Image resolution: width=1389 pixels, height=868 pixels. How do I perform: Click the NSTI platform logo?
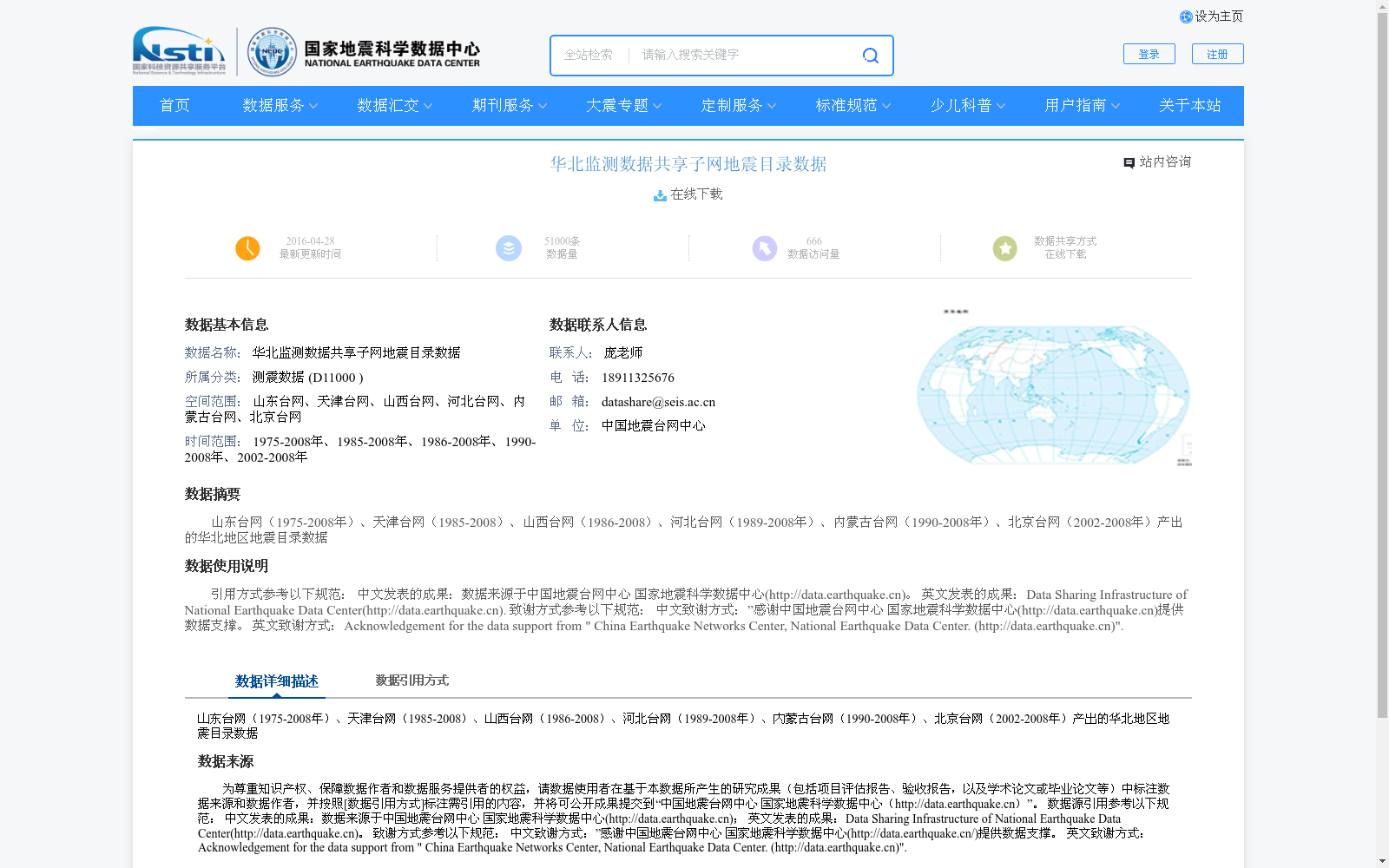point(179,50)
